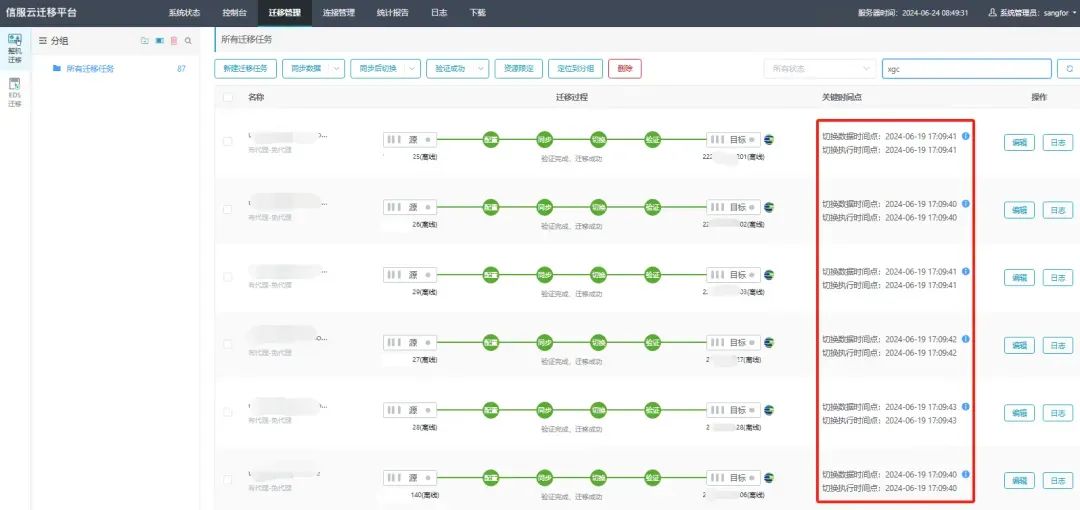This screenshot has height=510, width=1080.
Task: Click the 切换 stage circle in source 29 row
Action: pos(599,274)
